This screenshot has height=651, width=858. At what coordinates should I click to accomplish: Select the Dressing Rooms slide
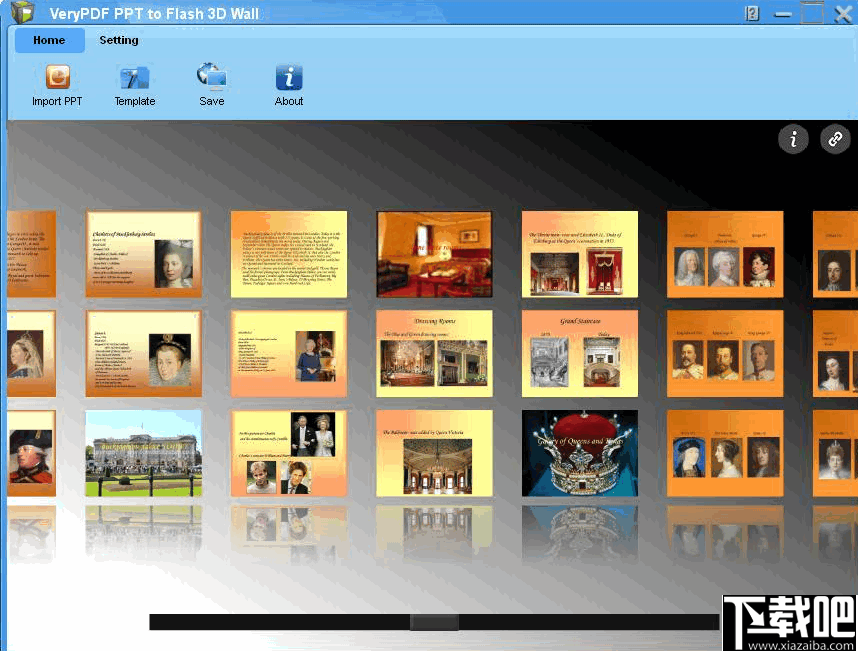click(x=434, y=353)
